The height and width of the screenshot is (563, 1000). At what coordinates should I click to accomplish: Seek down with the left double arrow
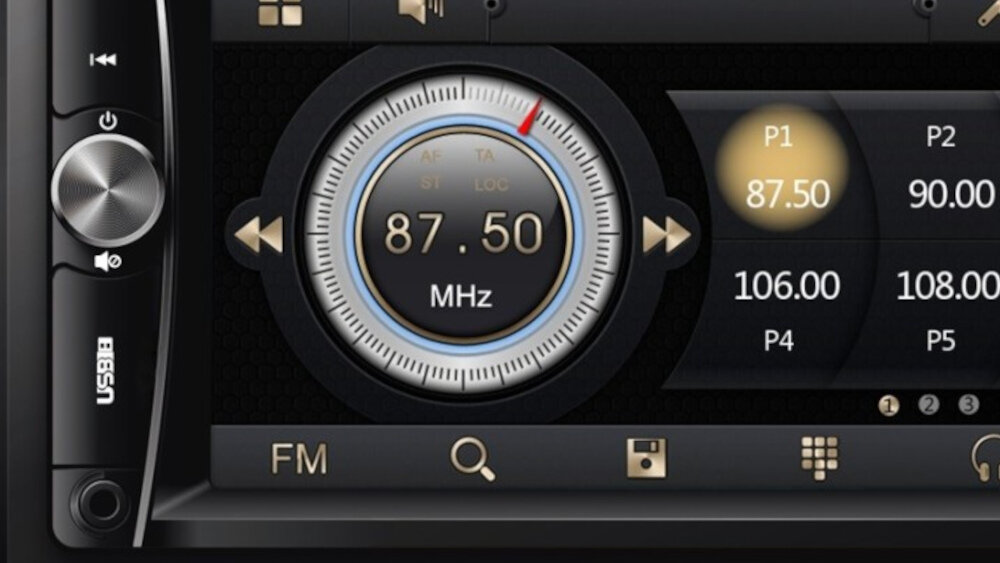click(258, 234)
